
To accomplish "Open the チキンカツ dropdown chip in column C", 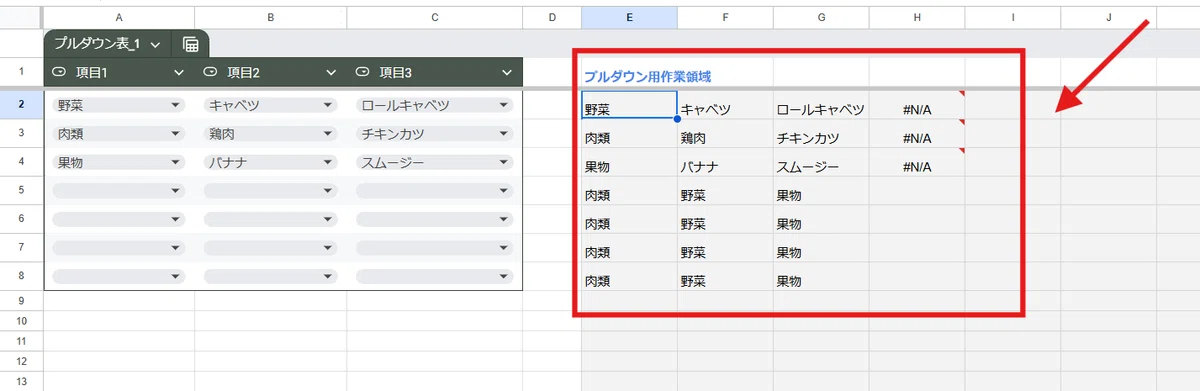I will pyautogui.click(x=434, y=133).
